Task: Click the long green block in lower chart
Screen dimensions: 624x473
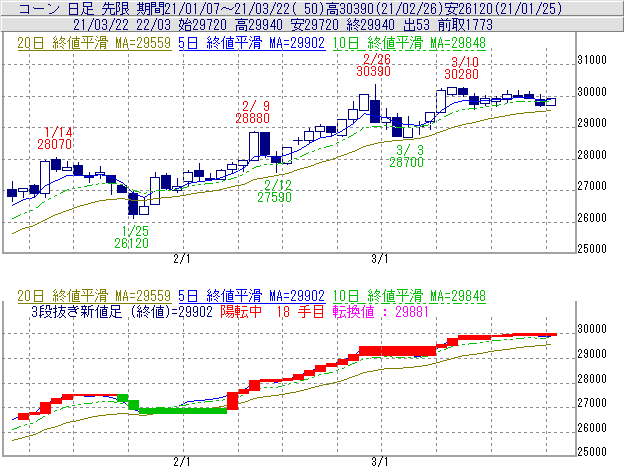Action: [182, 411]
